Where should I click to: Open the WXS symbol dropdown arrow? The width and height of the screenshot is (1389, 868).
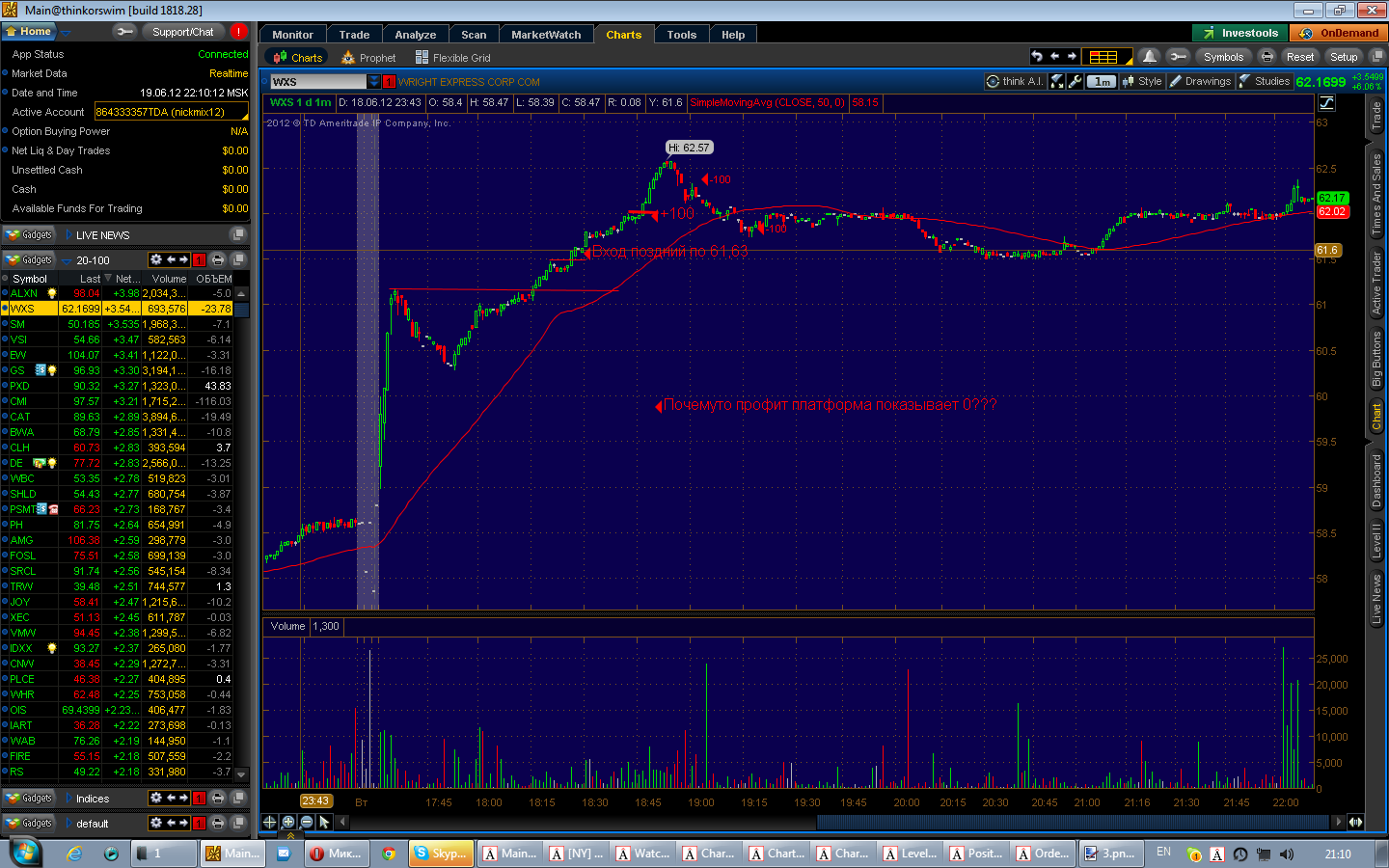374,82
